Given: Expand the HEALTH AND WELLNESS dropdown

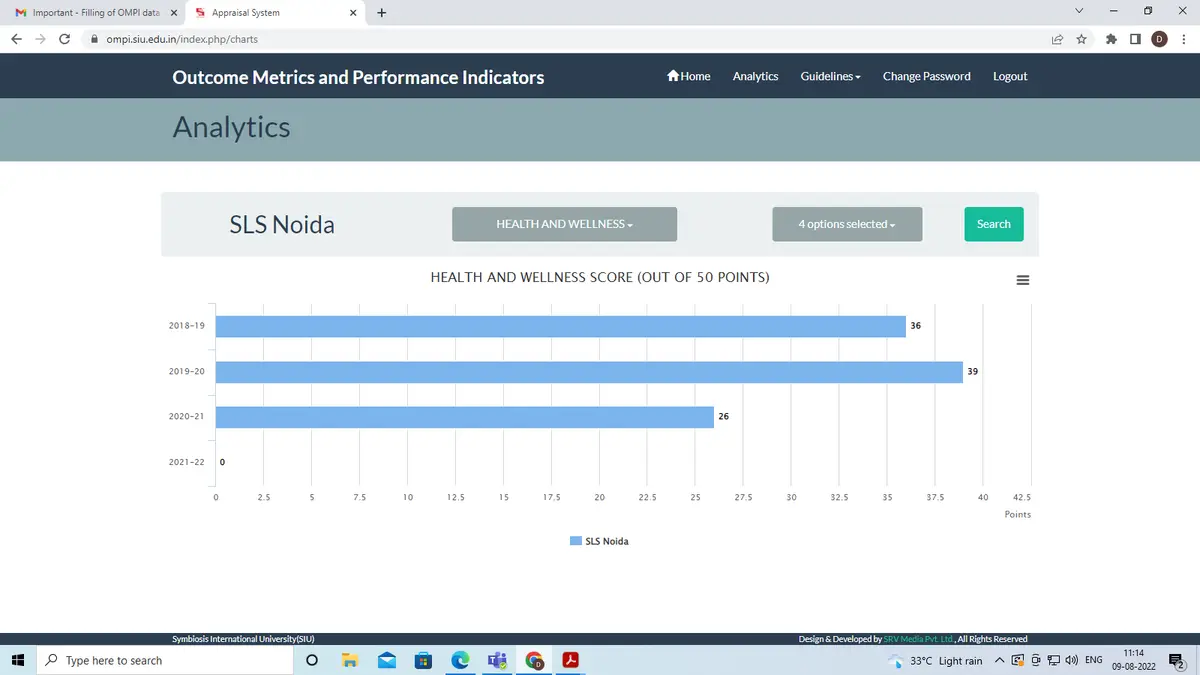Looking at the screenshot, I should 564,224.
